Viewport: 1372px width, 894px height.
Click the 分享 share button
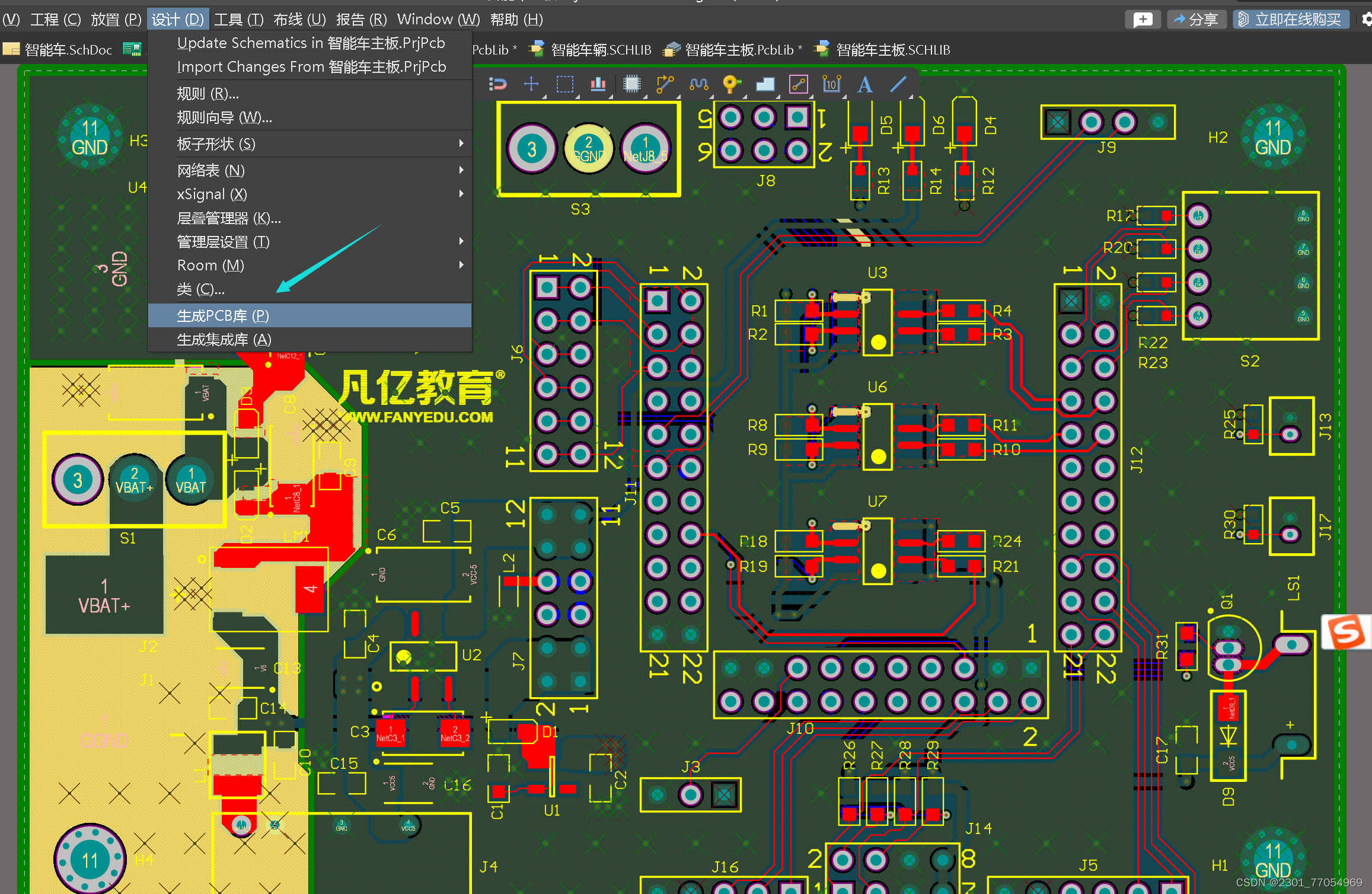coord(1196,20)
